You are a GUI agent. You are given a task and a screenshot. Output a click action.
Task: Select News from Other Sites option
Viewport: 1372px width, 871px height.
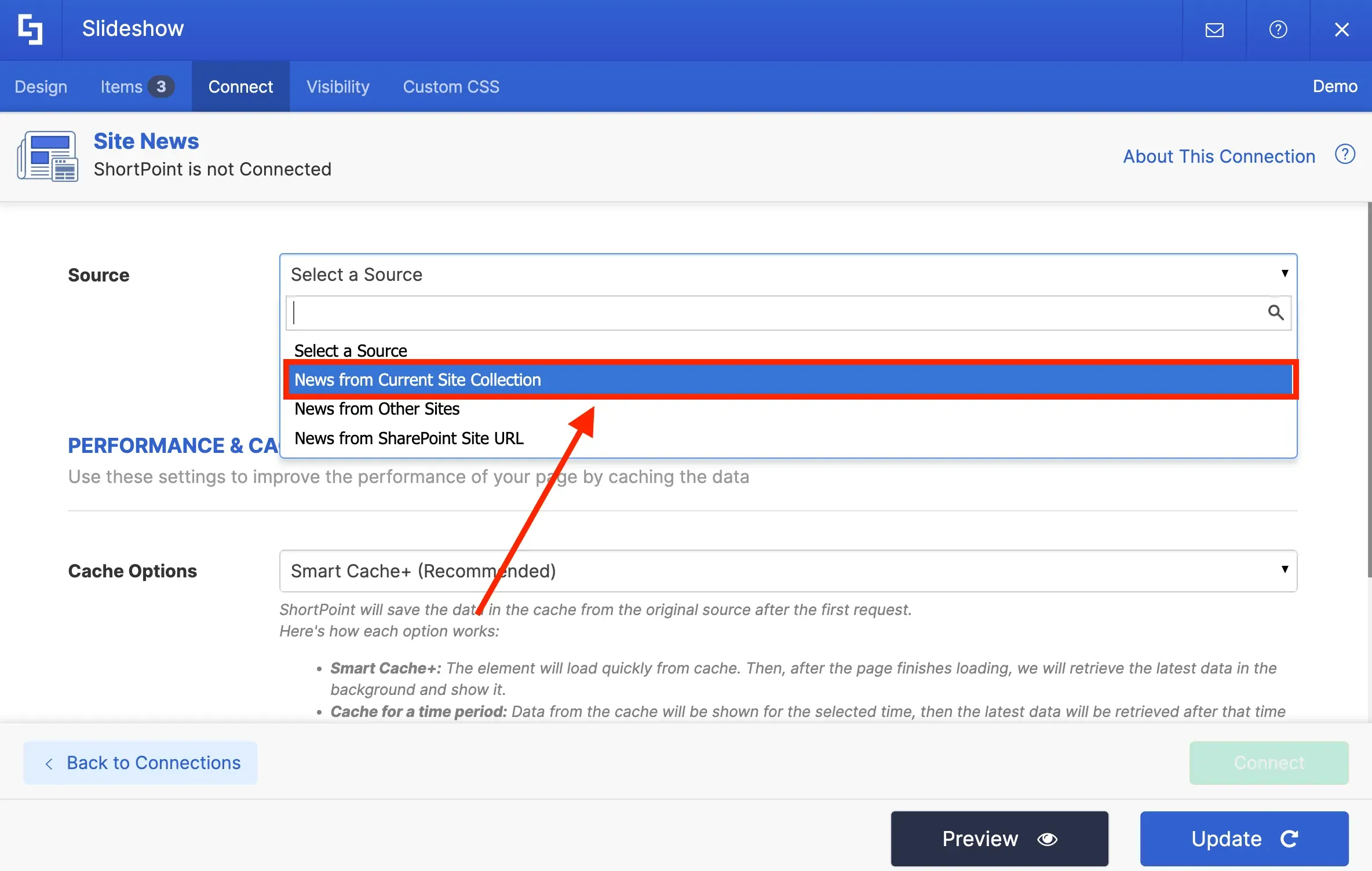click(789, 409)
